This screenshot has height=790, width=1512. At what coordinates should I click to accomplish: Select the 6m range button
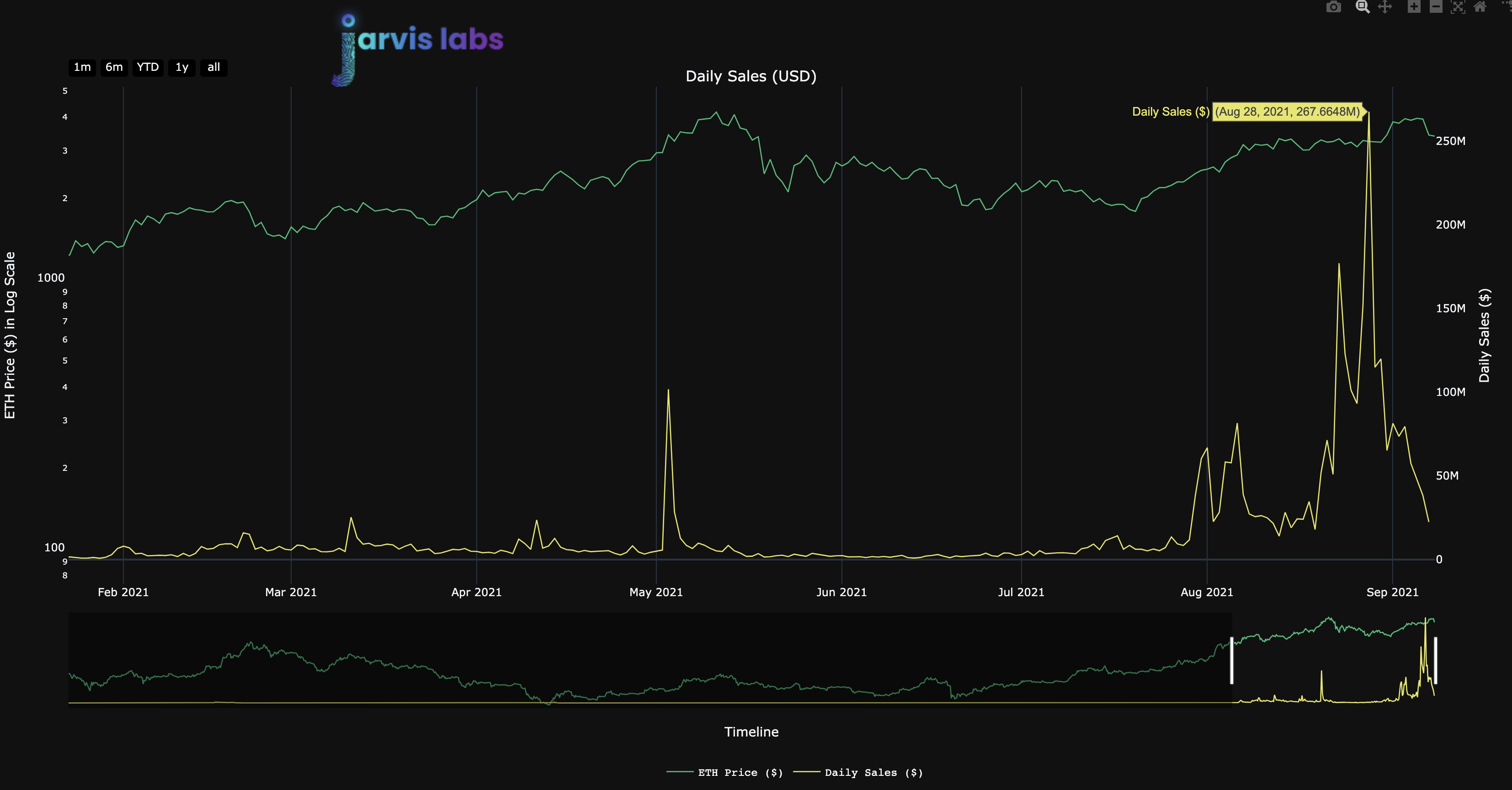pos(114,68)
